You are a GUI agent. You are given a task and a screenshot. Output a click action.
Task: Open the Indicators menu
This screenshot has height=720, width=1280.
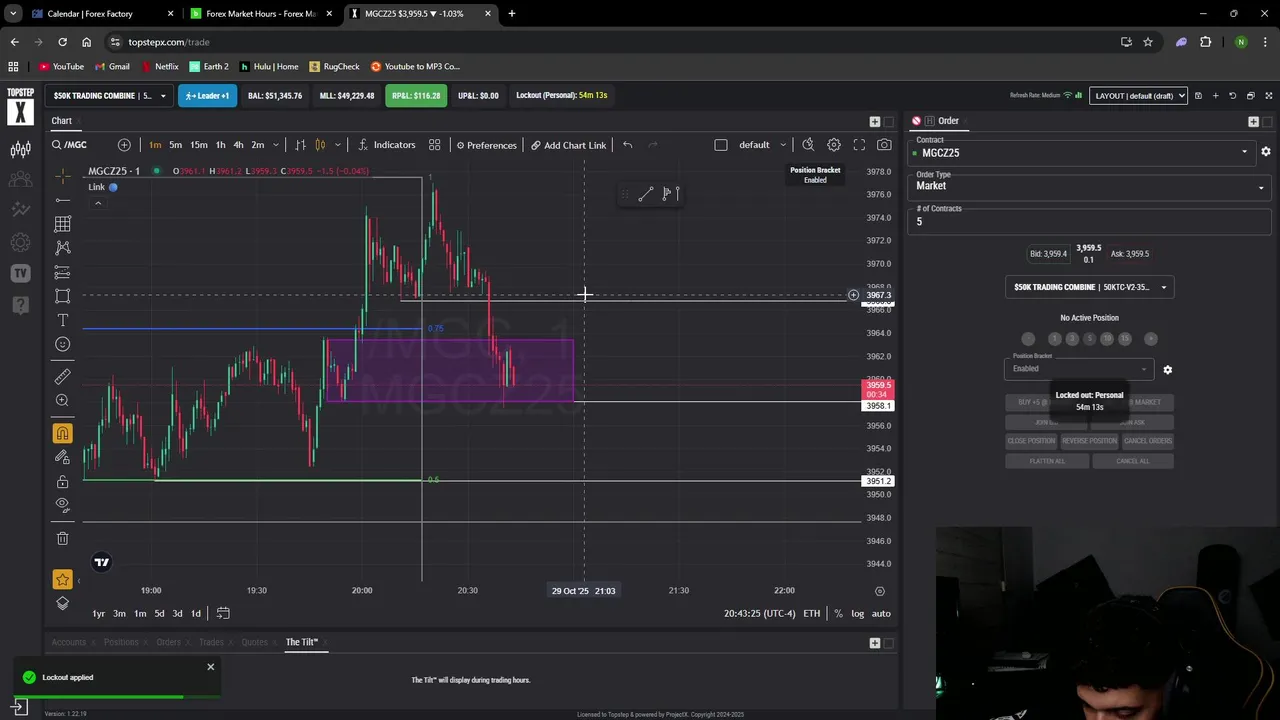pos(386,145)
